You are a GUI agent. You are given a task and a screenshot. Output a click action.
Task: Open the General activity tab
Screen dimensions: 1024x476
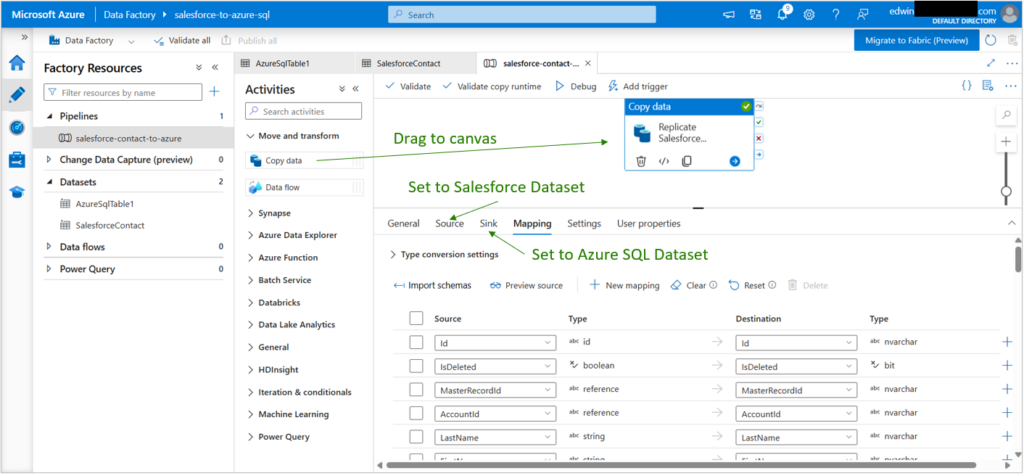(404, 223)
